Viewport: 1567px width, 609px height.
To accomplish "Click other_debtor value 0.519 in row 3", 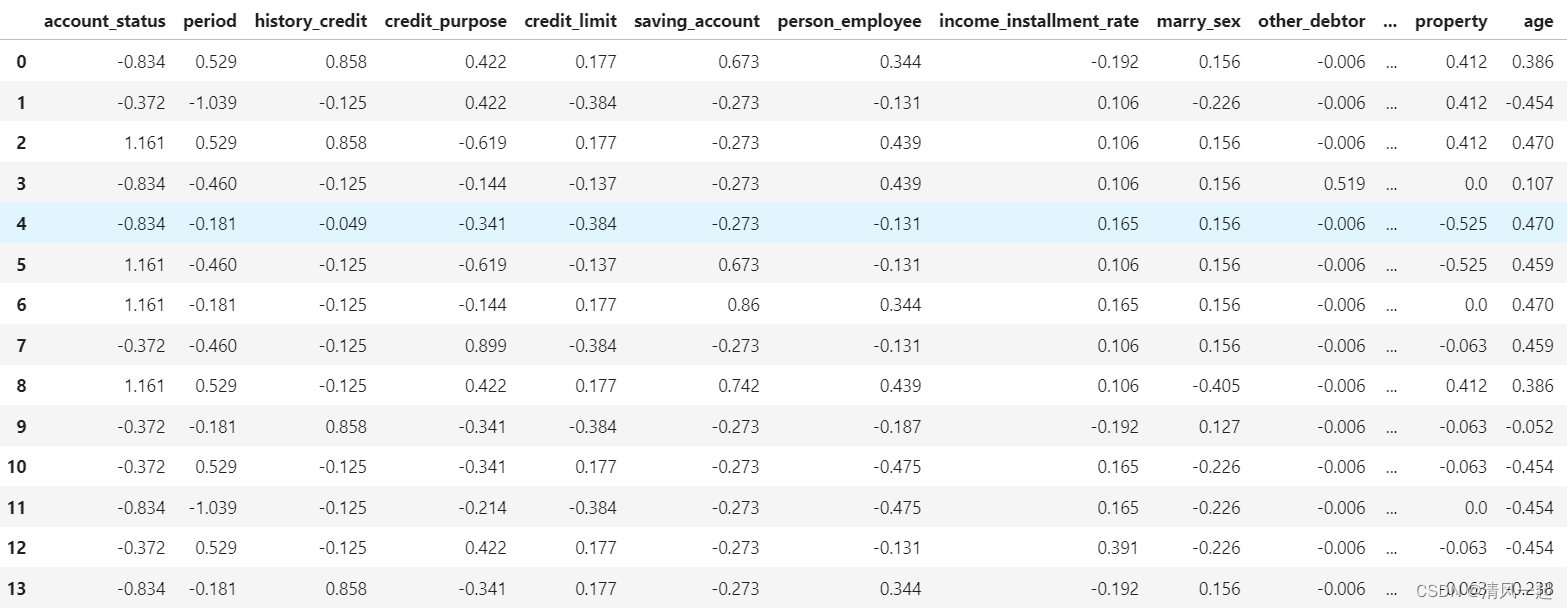I will point(1345,184).
